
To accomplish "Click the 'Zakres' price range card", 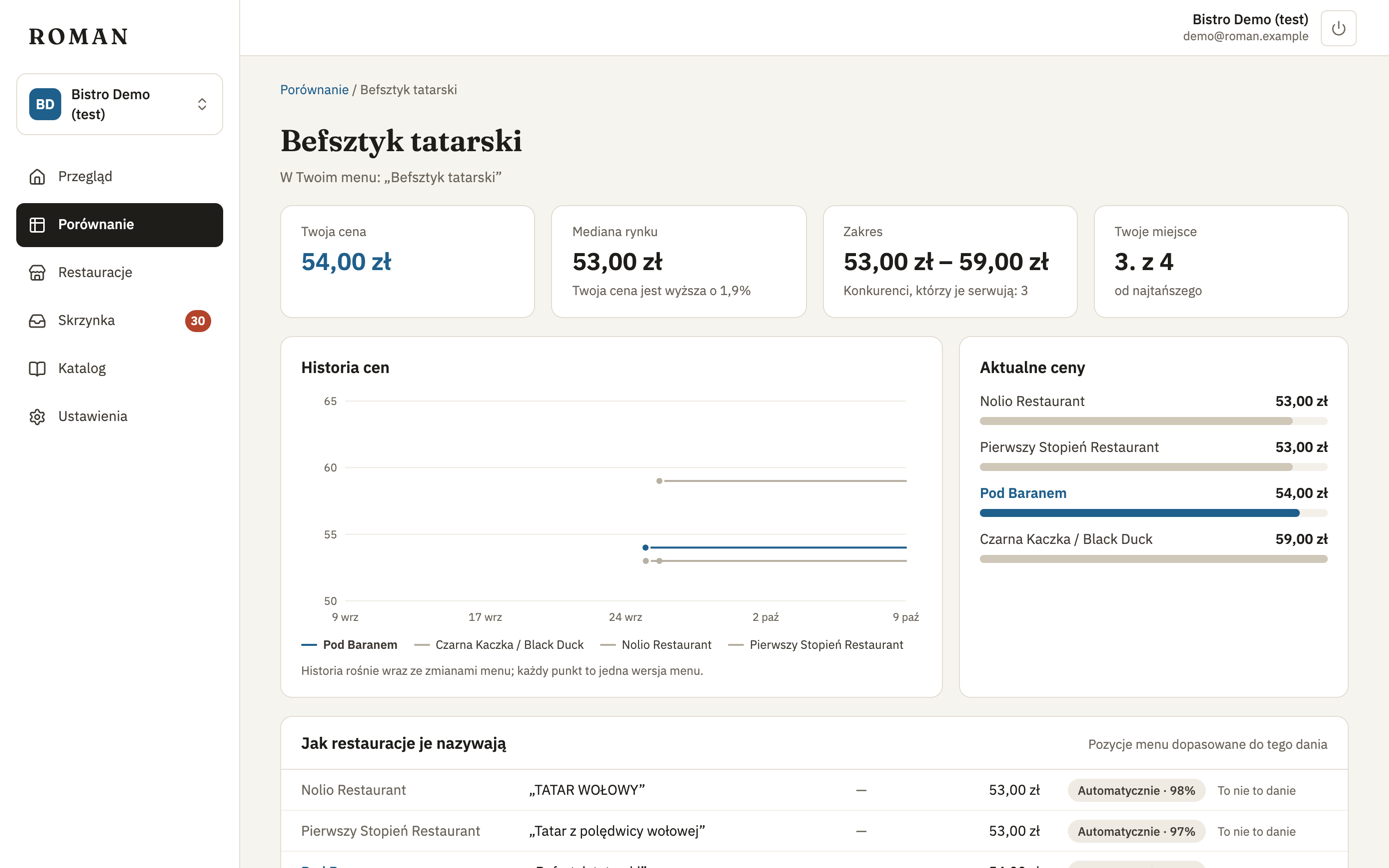I will pyautogui.click(x=950, y=262).
